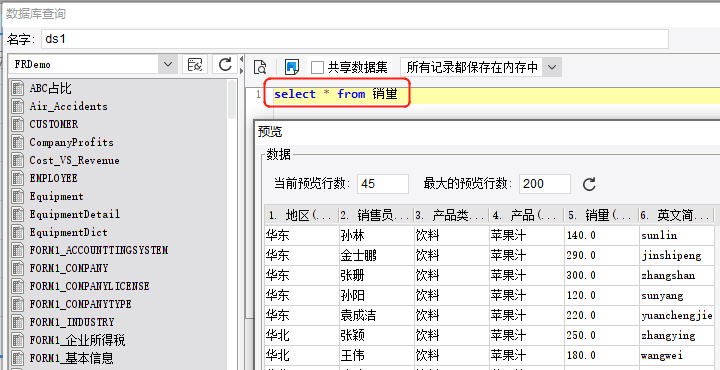This screenshot has width=720, height=370.
Task: Click the cell wangwei in preview
Action: pyautogui.click(x=677, y=355)
